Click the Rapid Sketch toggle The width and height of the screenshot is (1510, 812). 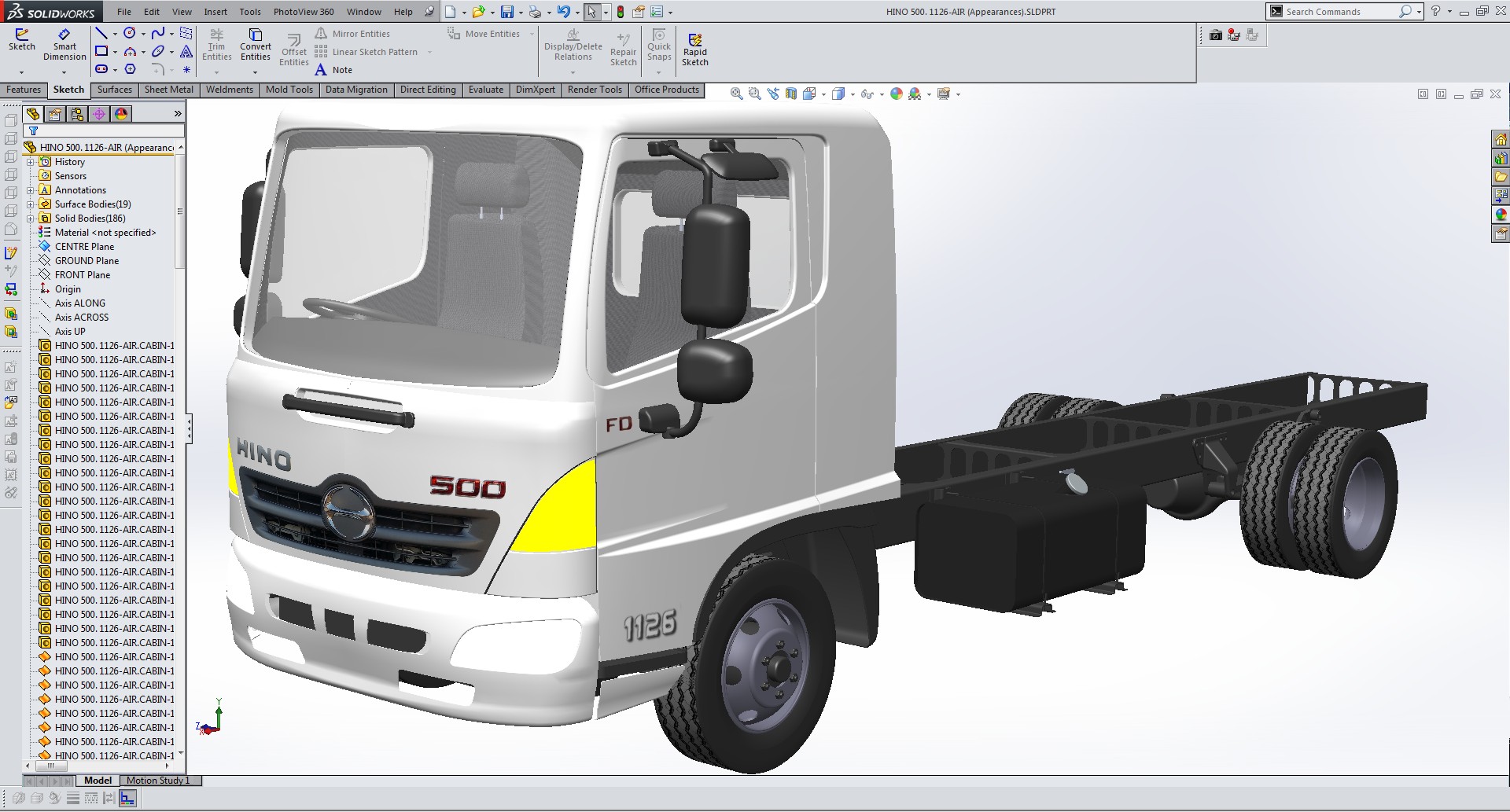pyautogui.click(x=695, y=49)
